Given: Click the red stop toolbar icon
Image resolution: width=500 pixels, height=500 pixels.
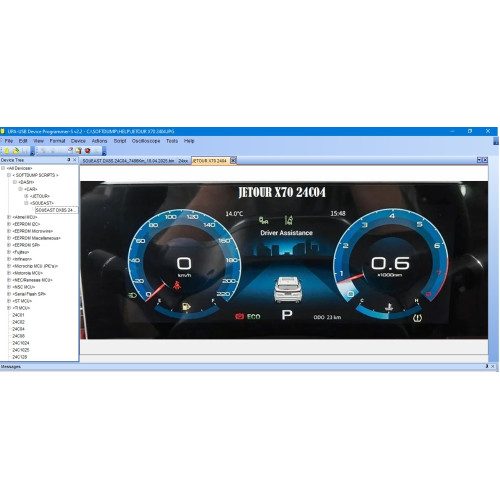Looking at the screenshot, I should click(87, 151).
